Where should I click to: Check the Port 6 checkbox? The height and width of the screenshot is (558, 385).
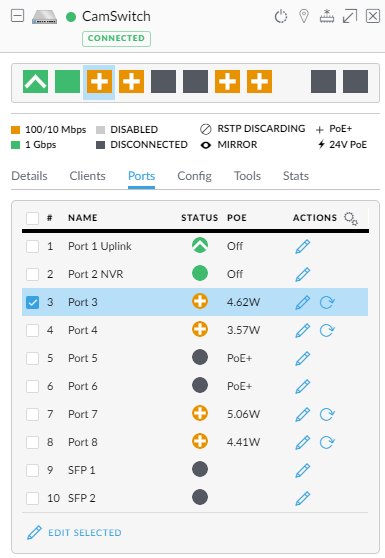click(32, 386)
